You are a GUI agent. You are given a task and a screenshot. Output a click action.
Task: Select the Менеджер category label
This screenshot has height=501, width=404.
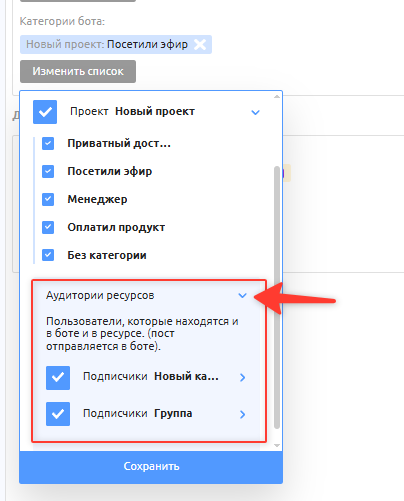(97, 199)
